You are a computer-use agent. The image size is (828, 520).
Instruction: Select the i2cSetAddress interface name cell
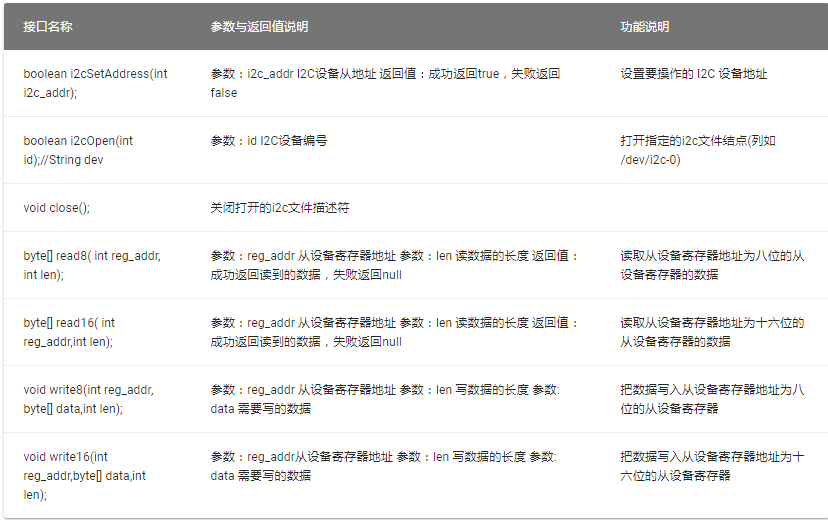pos(95,83)
